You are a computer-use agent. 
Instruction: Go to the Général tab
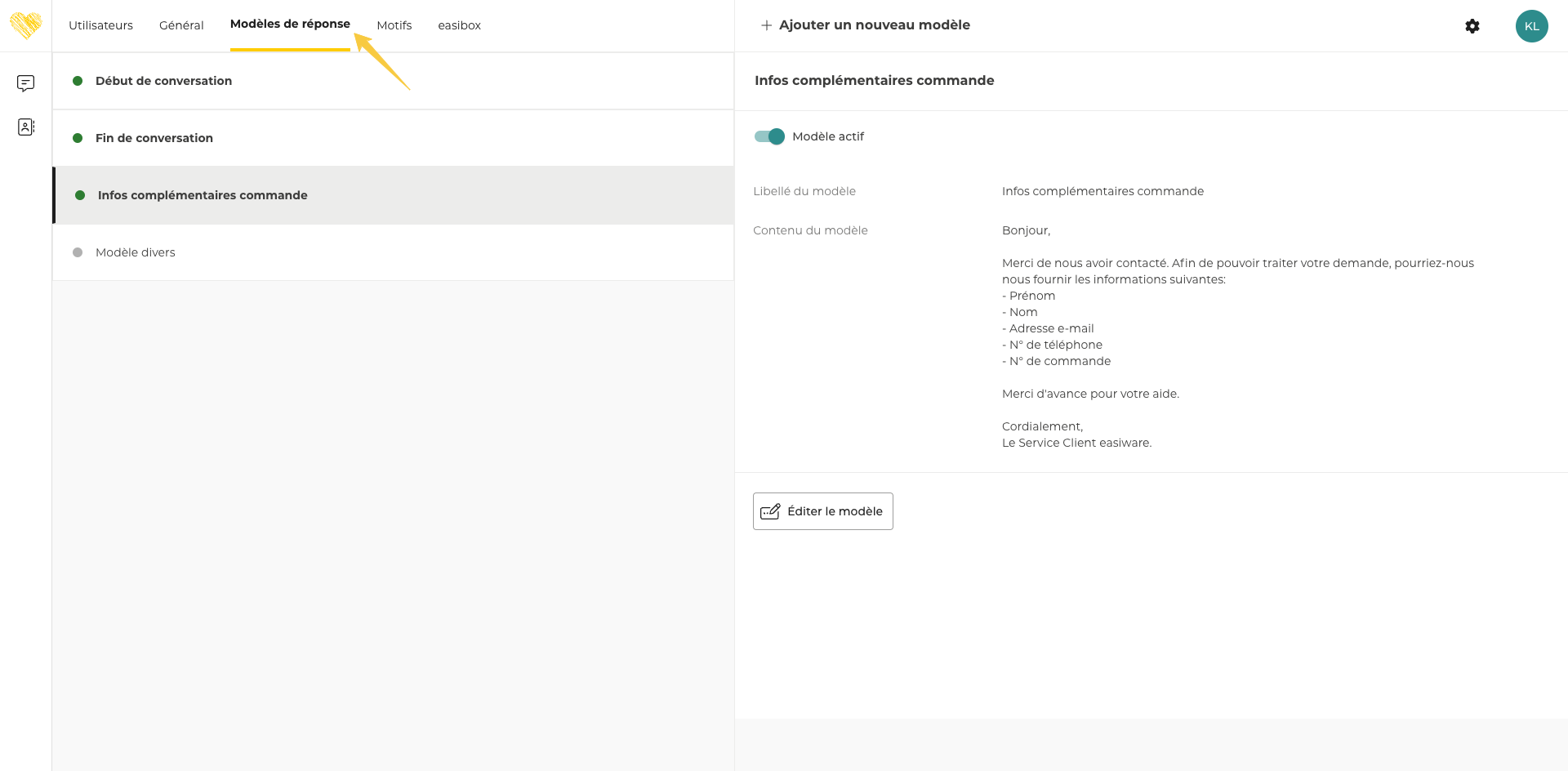click(x=181, y=25)
